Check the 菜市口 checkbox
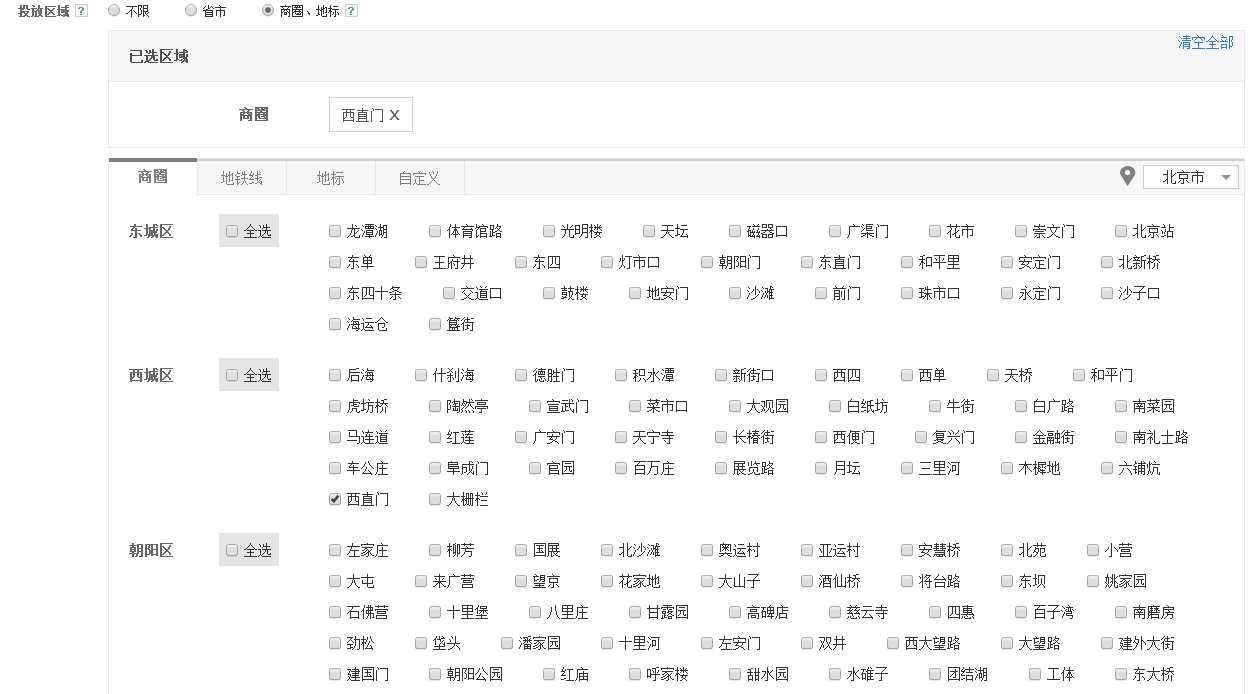1252x694 pixels. (635, 406)
